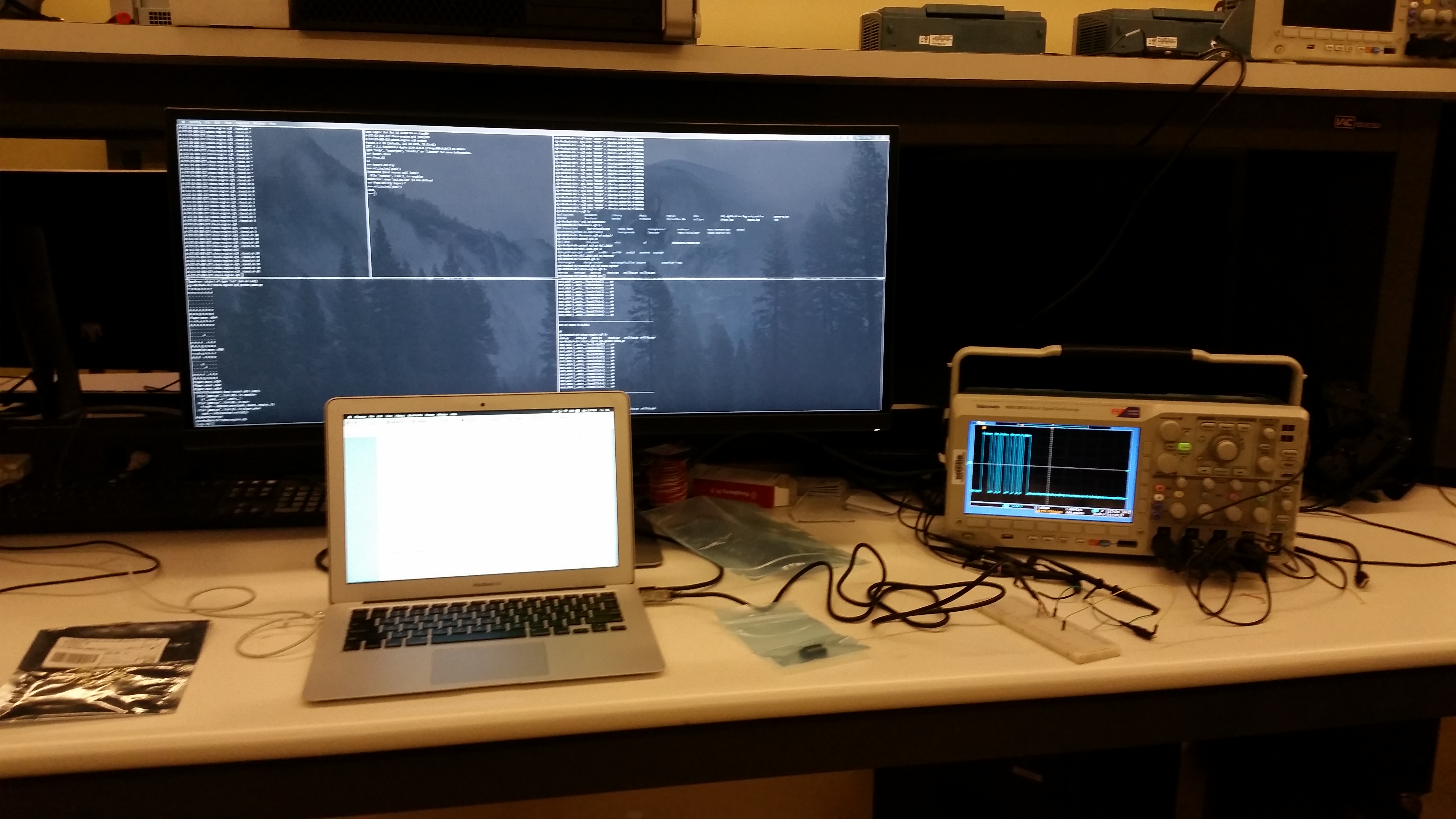
Task: Click the Spotlight search icon on the MacBook
Action: (x=601, y=410)
